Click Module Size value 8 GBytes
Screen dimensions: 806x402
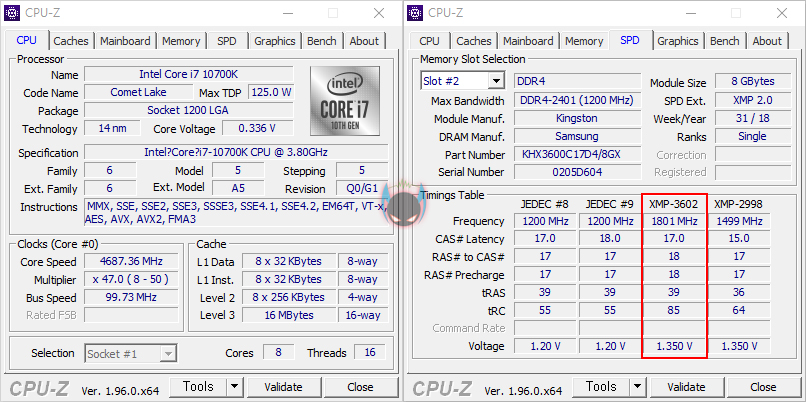tap(753, 81)
